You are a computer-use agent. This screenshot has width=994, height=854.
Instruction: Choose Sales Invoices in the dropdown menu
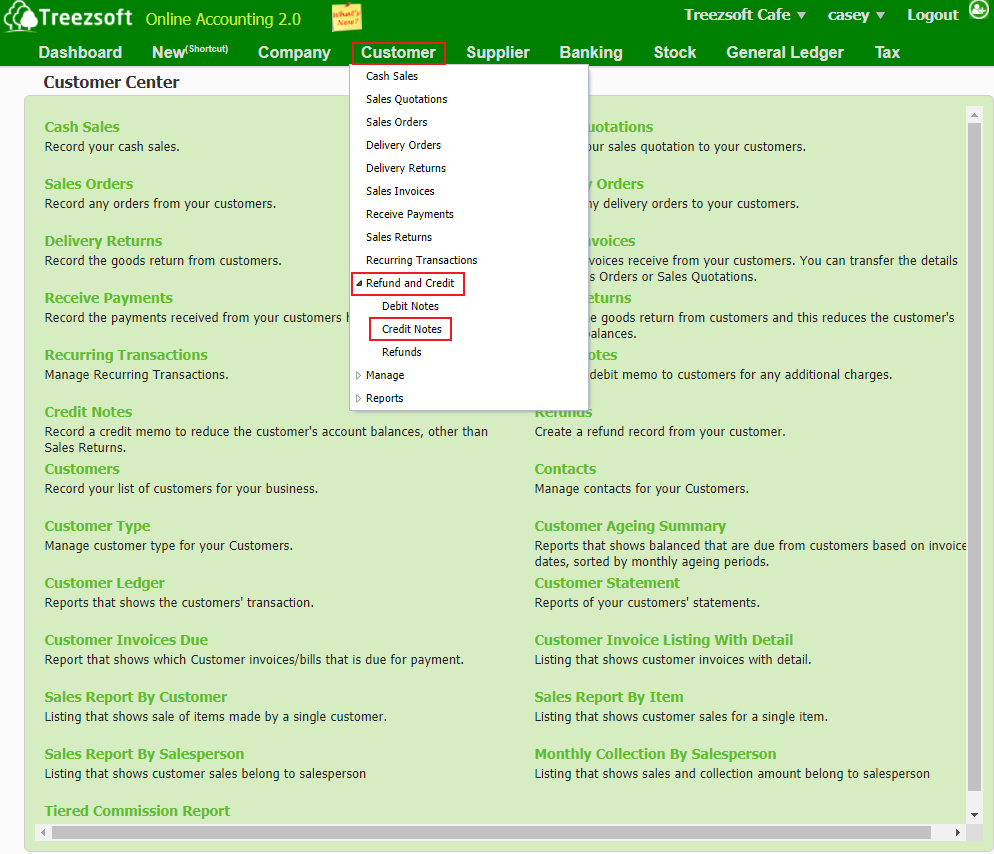pos(400,191)
